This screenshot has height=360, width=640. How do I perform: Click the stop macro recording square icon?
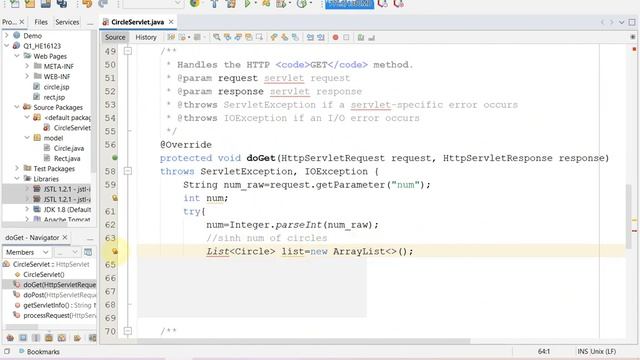[346, 37]
